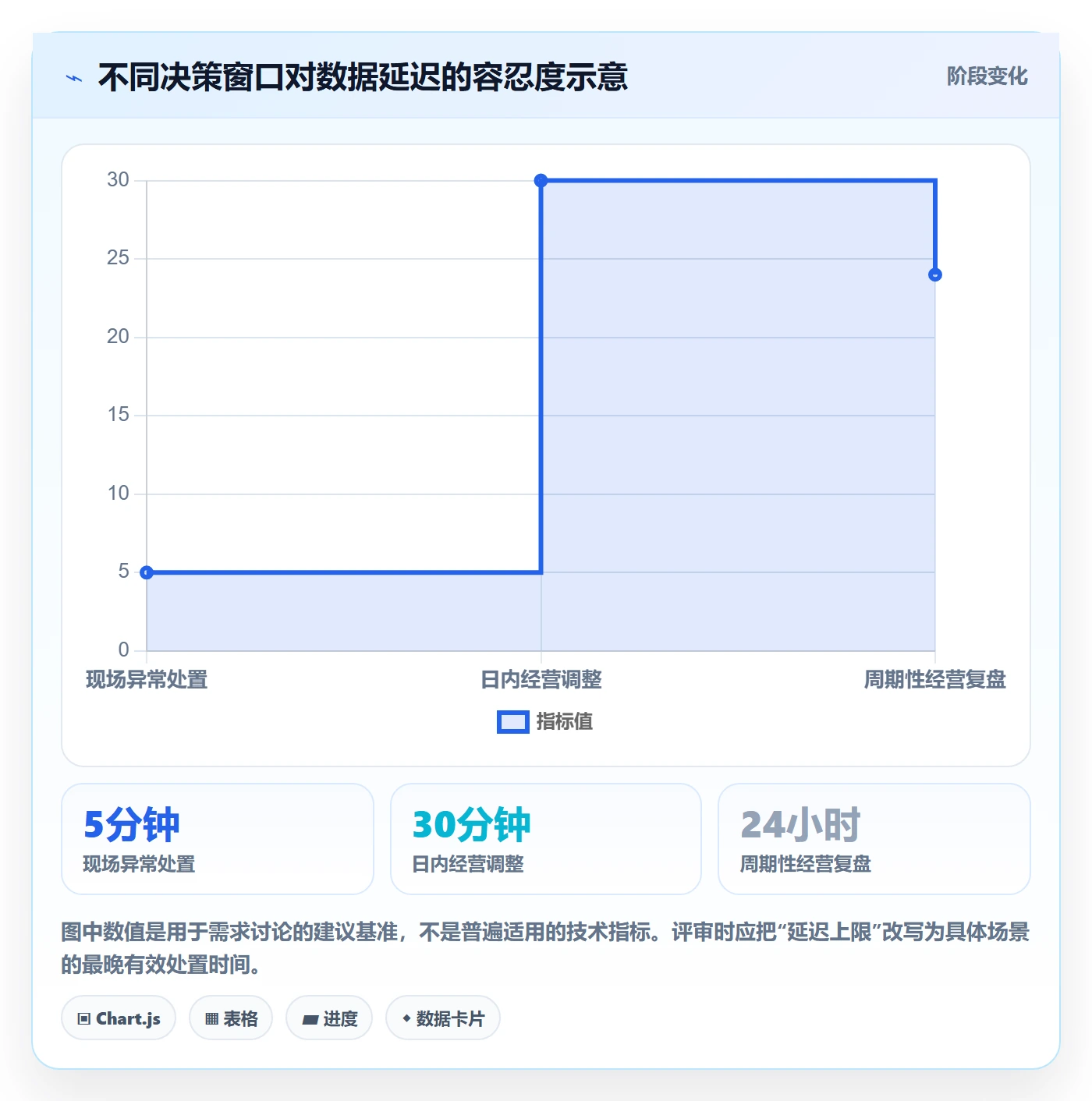This screenshot has height=1101, width=1092.
Task: Click the data point at 周期性经营复盘
Action: pos(935,274)
